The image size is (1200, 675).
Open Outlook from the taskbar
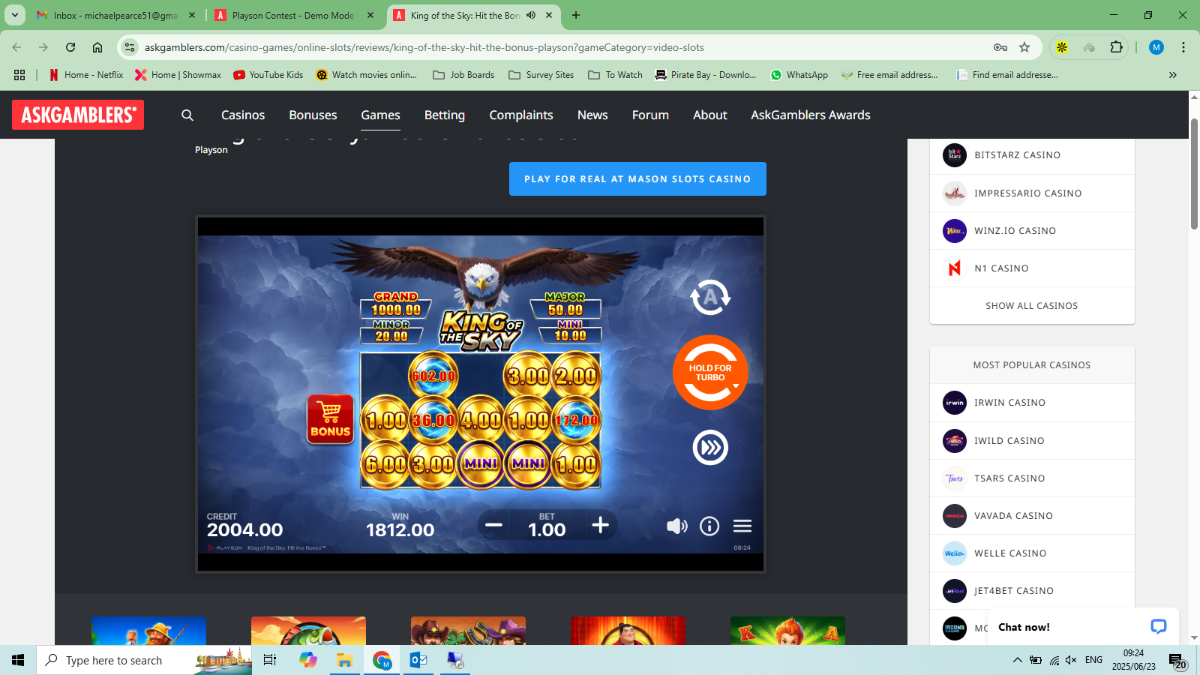tap(419, 660)
